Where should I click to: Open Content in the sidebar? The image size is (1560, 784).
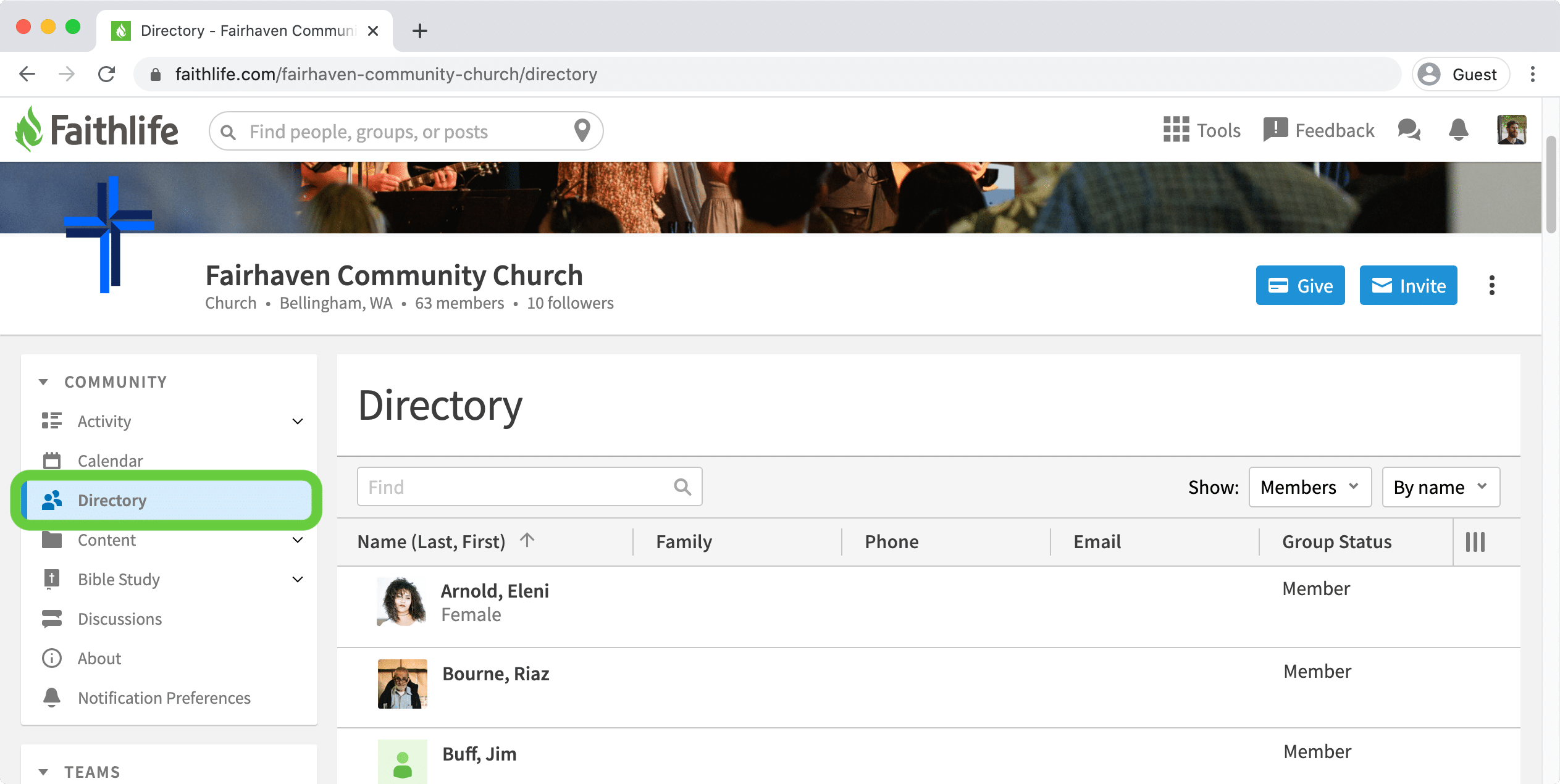pos(106,540)
